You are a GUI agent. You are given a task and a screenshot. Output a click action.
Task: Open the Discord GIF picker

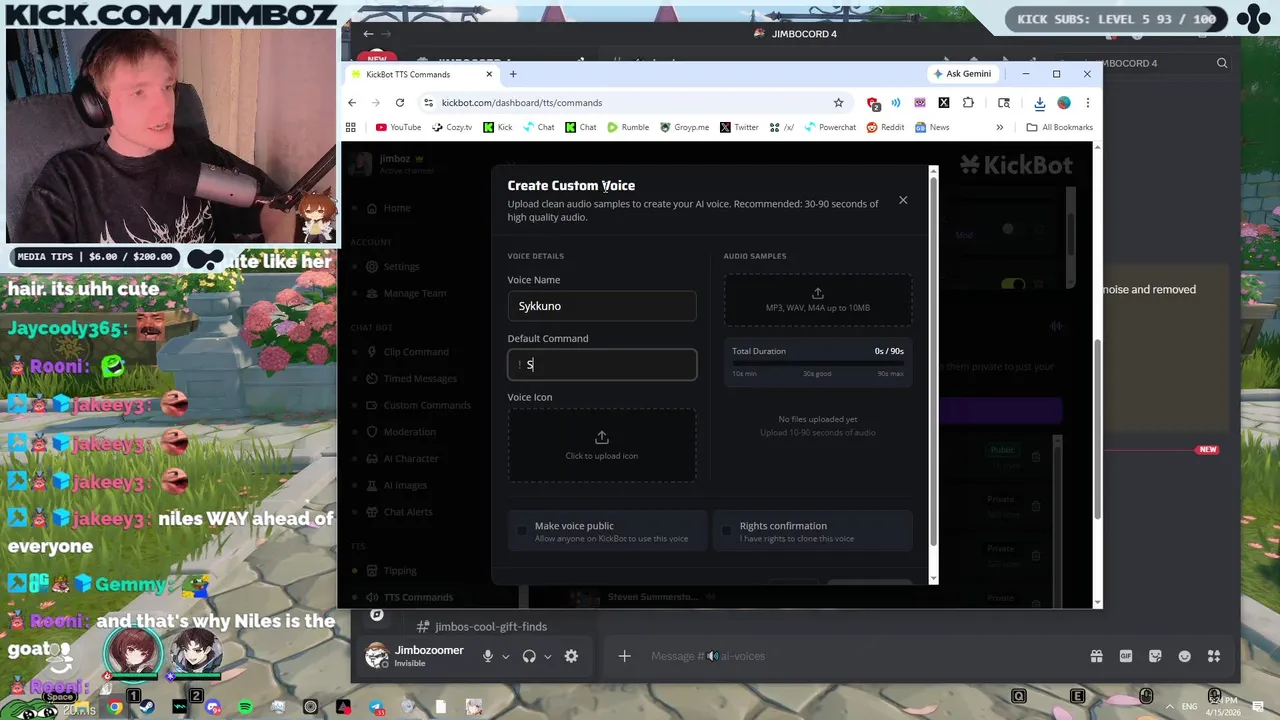click(1126, 656)
